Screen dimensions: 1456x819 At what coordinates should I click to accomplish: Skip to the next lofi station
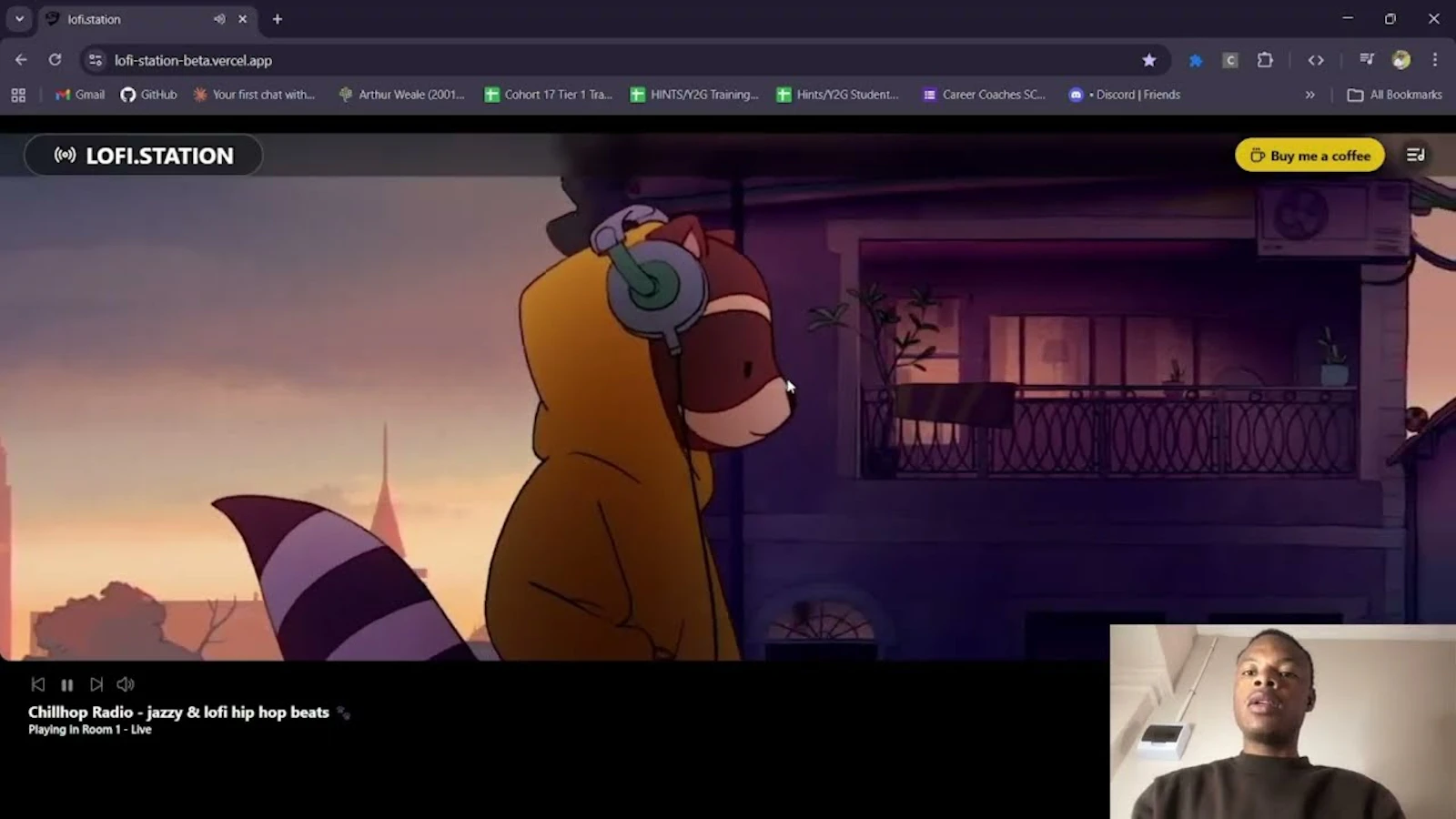[96, 684]
